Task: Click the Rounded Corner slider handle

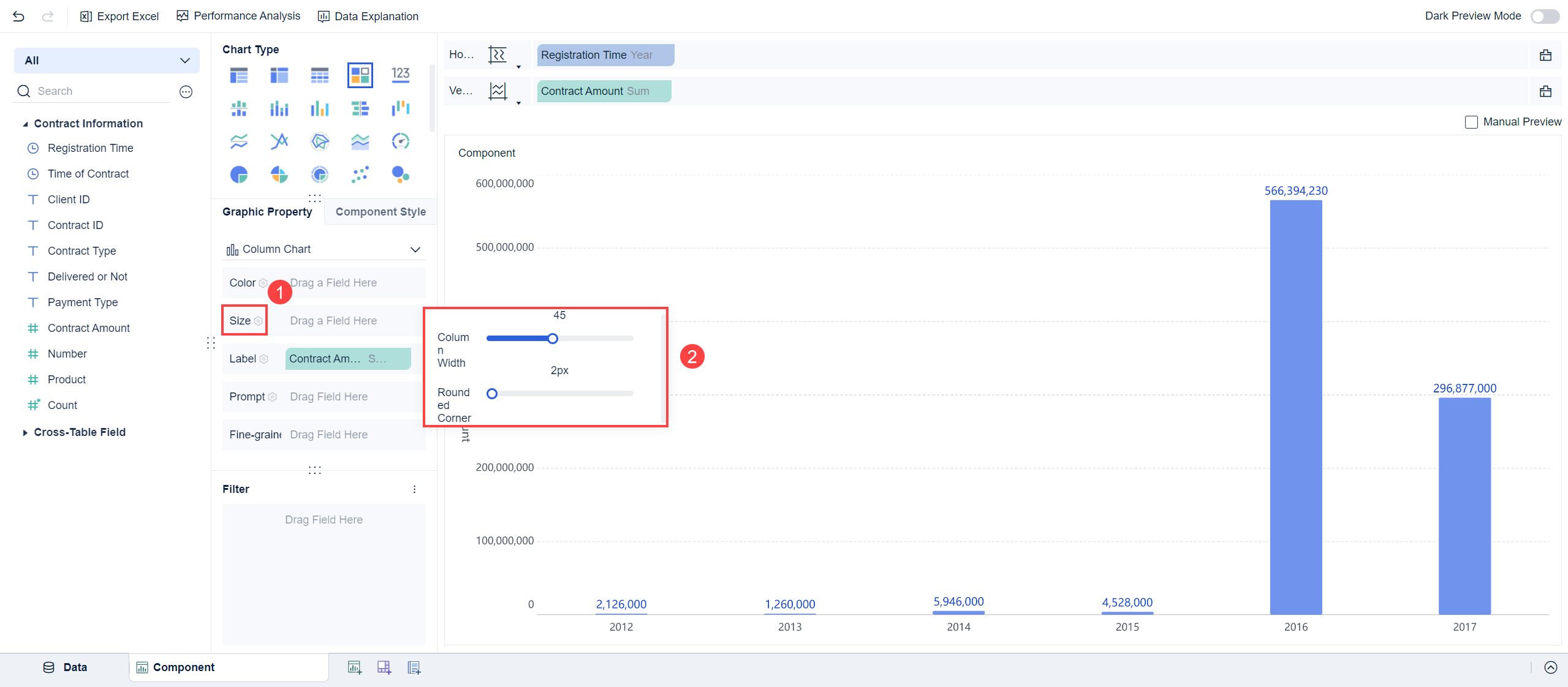Action: 491,394
